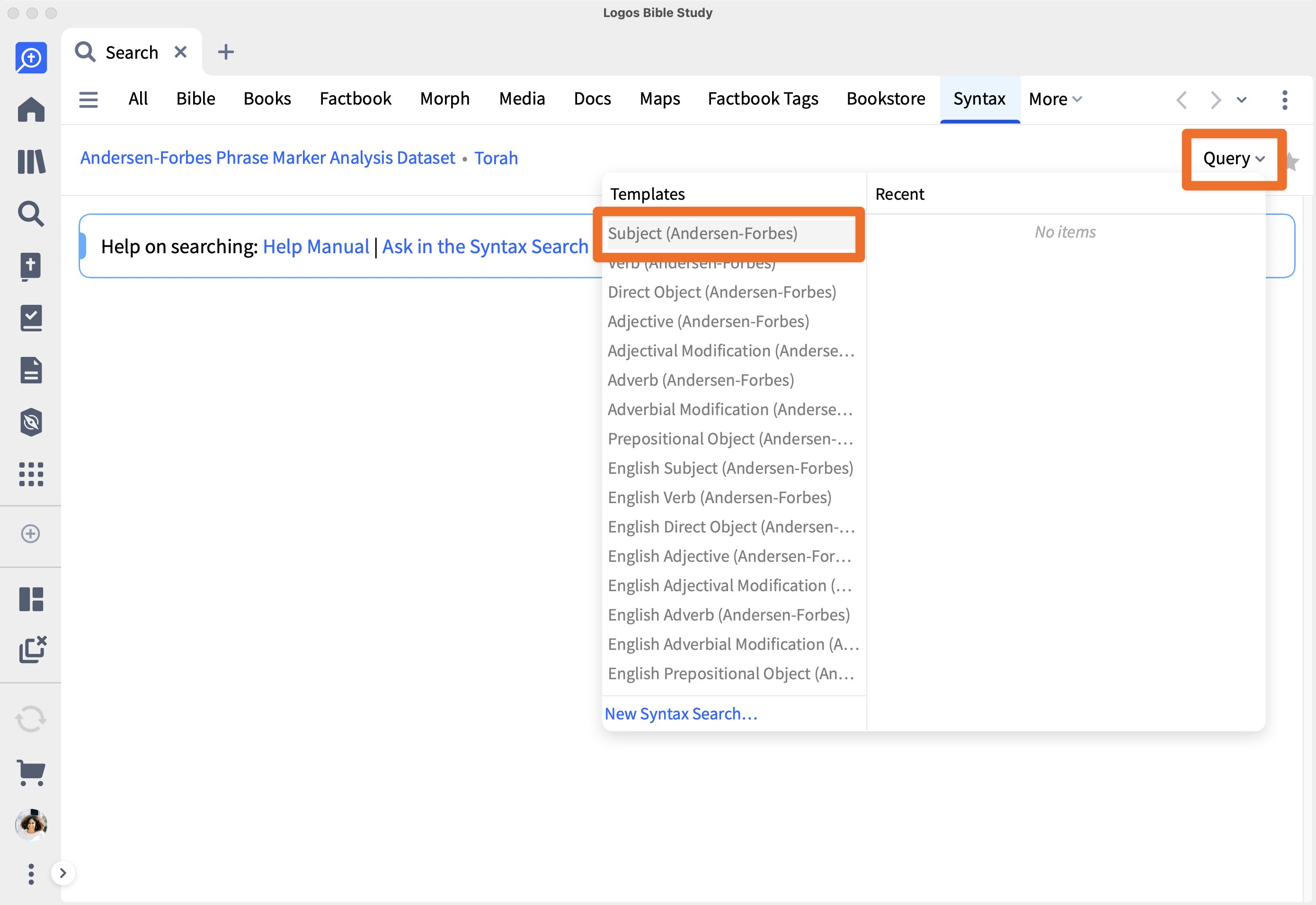Choose English Prepositional Object template
The image size is (1316, 905).
click(x=731, y=674)
